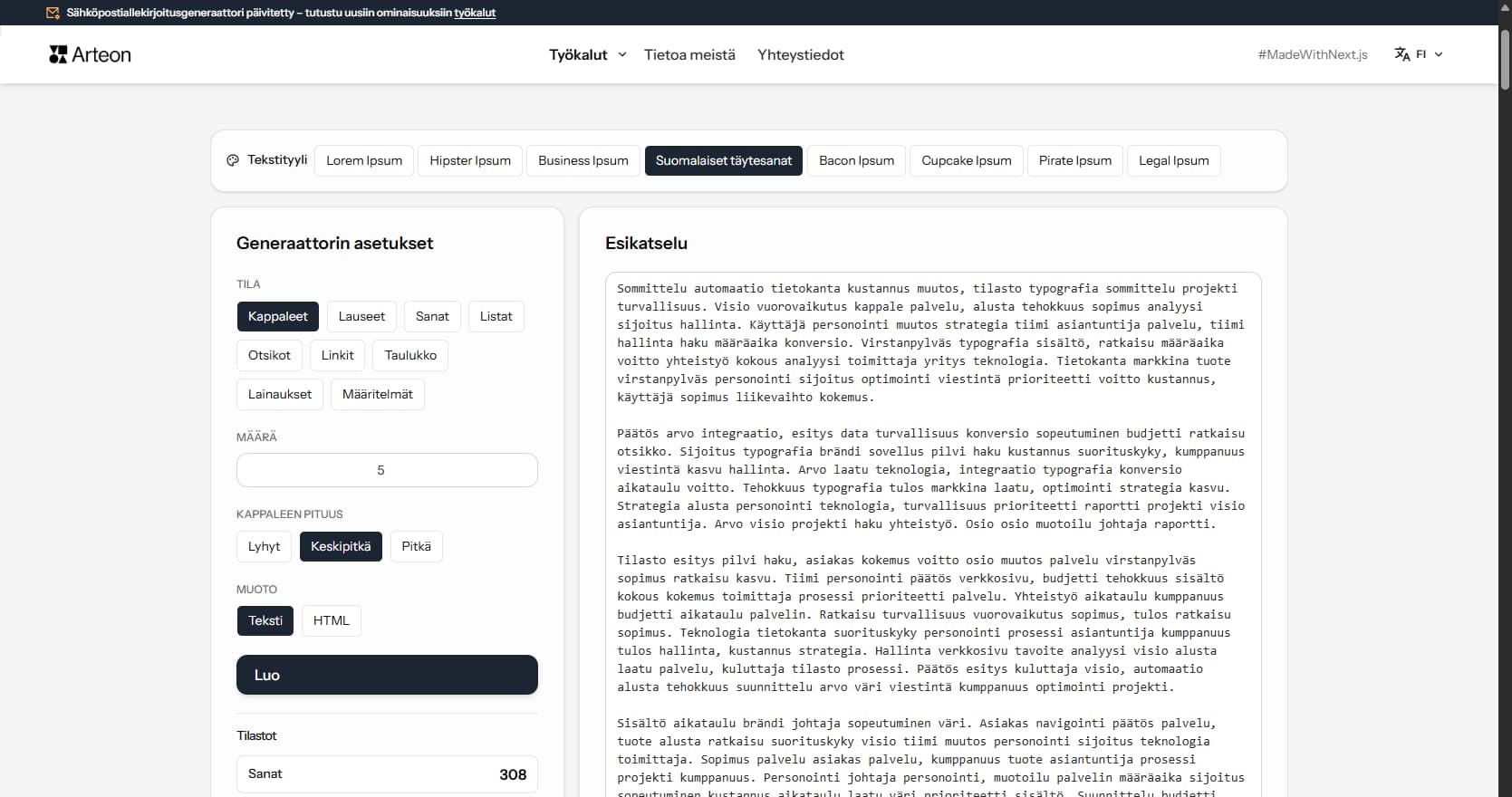1512x797 pixels.
Task: Click the mail icon in announcement banner
Action: [x=53, y=13]
